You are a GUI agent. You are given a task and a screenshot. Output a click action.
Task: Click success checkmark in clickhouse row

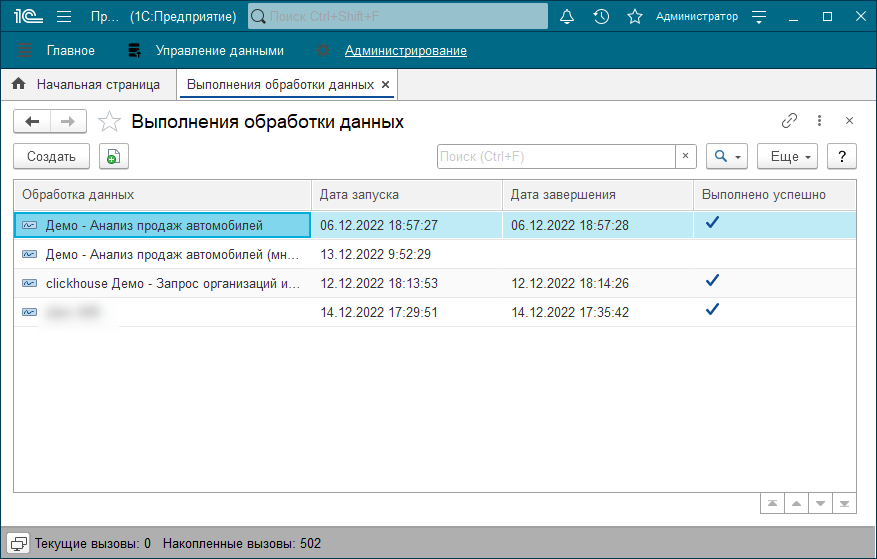click(x=712, y=280)
